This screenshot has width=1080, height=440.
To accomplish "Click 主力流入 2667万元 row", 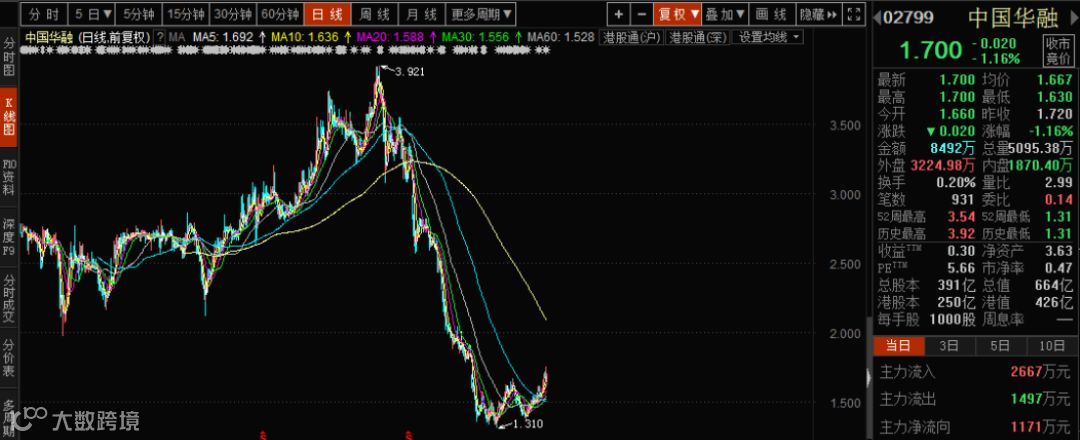I will tap(975, 373).
